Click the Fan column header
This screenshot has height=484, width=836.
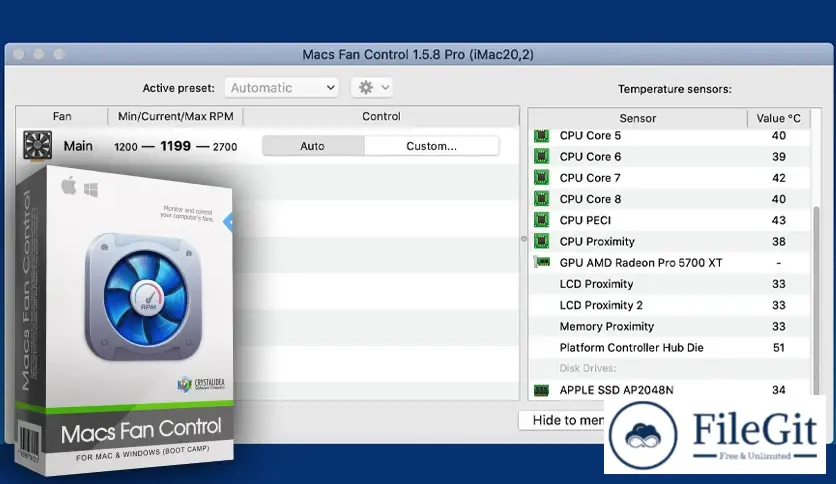tap(62, 116)
